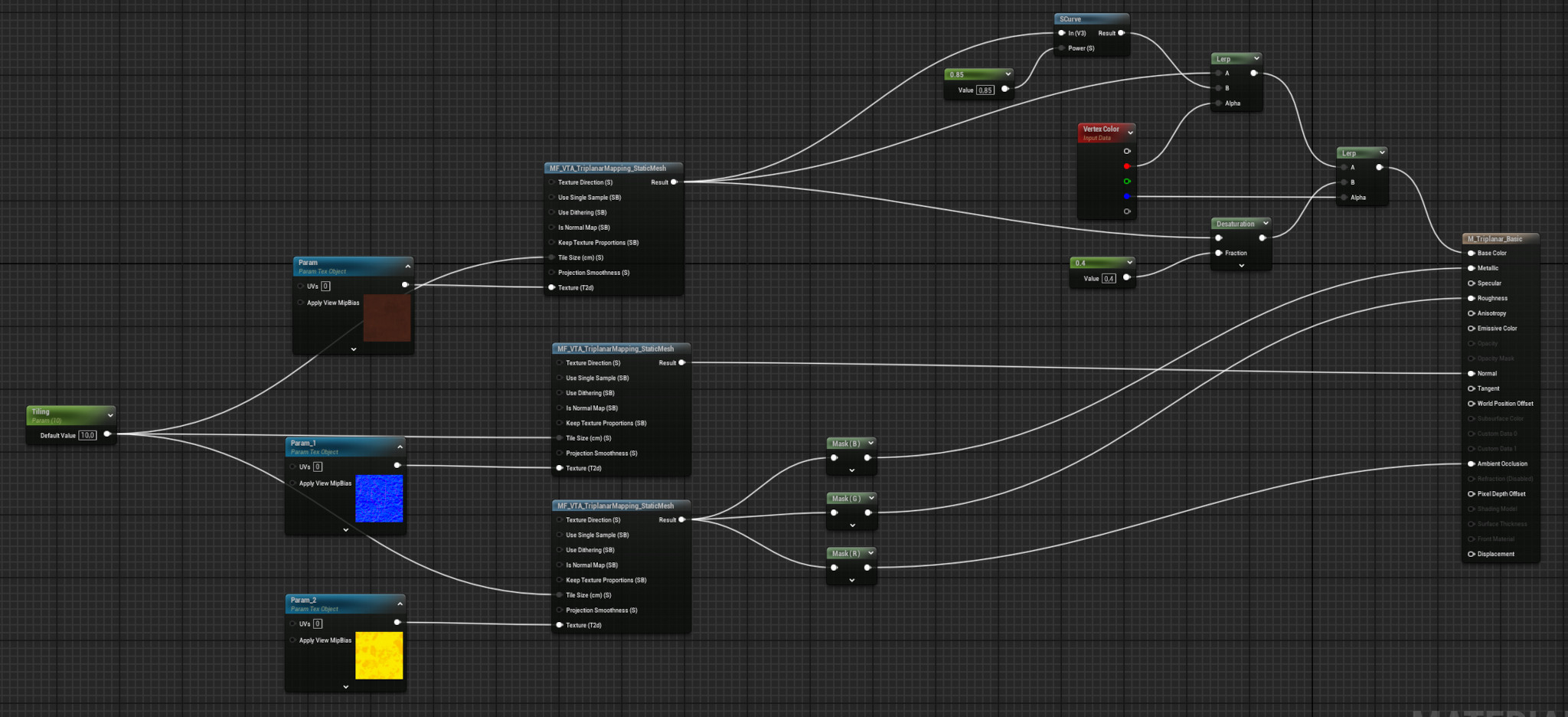Expand advanced pins below Desaturation's Fraction
1568x717 pixels.
1241,266
